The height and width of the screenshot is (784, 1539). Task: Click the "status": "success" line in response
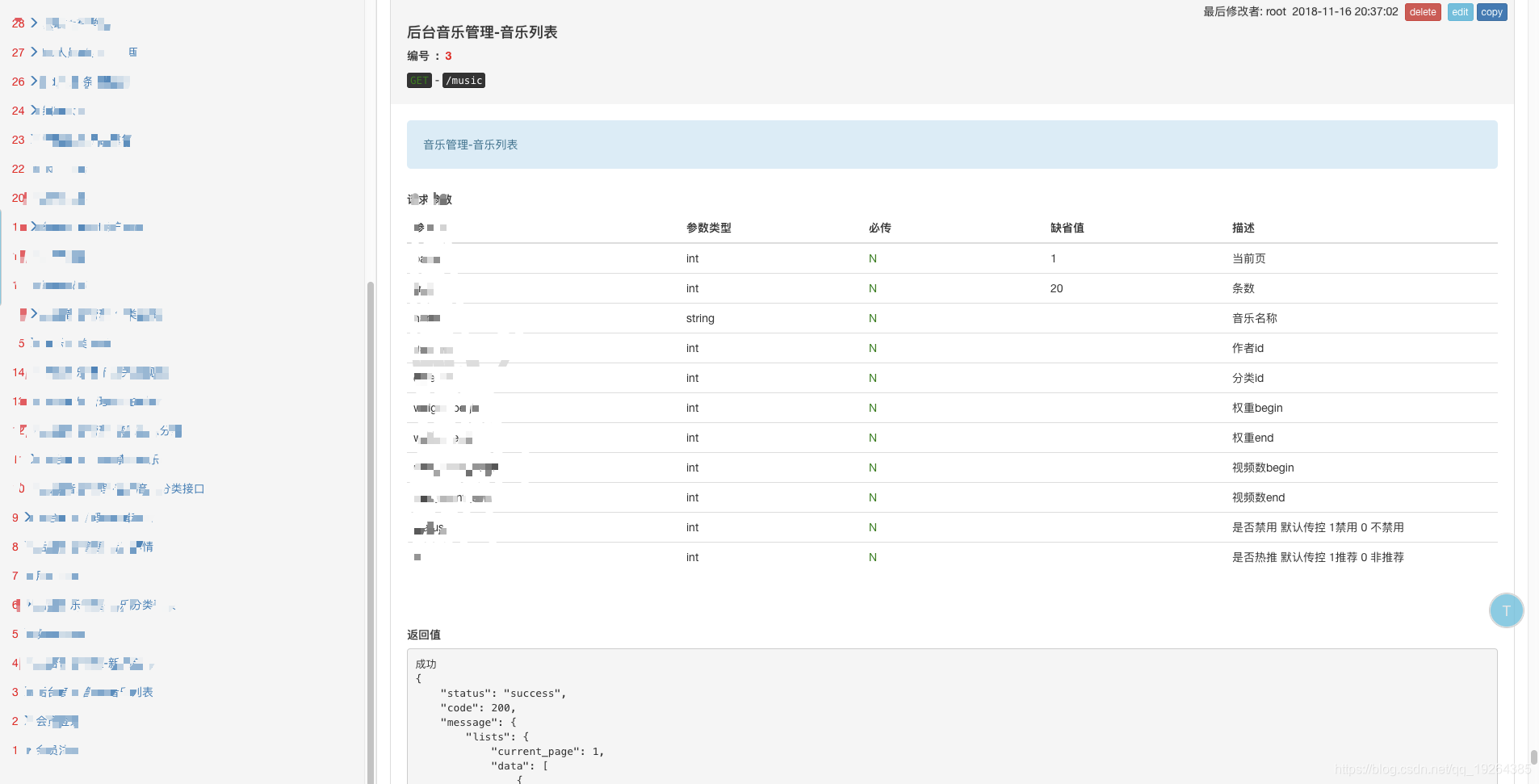click(x=503, y=694)
